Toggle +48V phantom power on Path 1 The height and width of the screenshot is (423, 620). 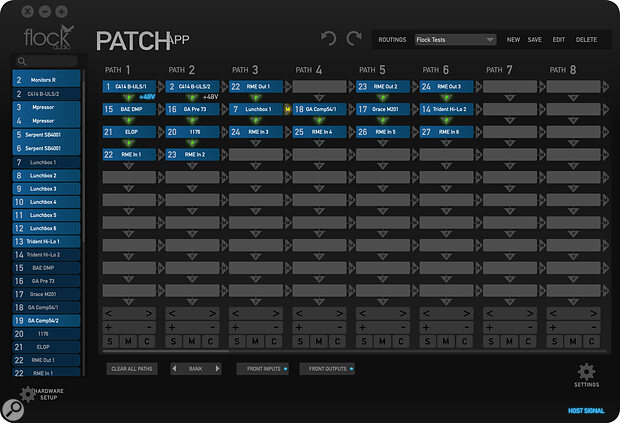pyautogui.click(x=147, y=97)
